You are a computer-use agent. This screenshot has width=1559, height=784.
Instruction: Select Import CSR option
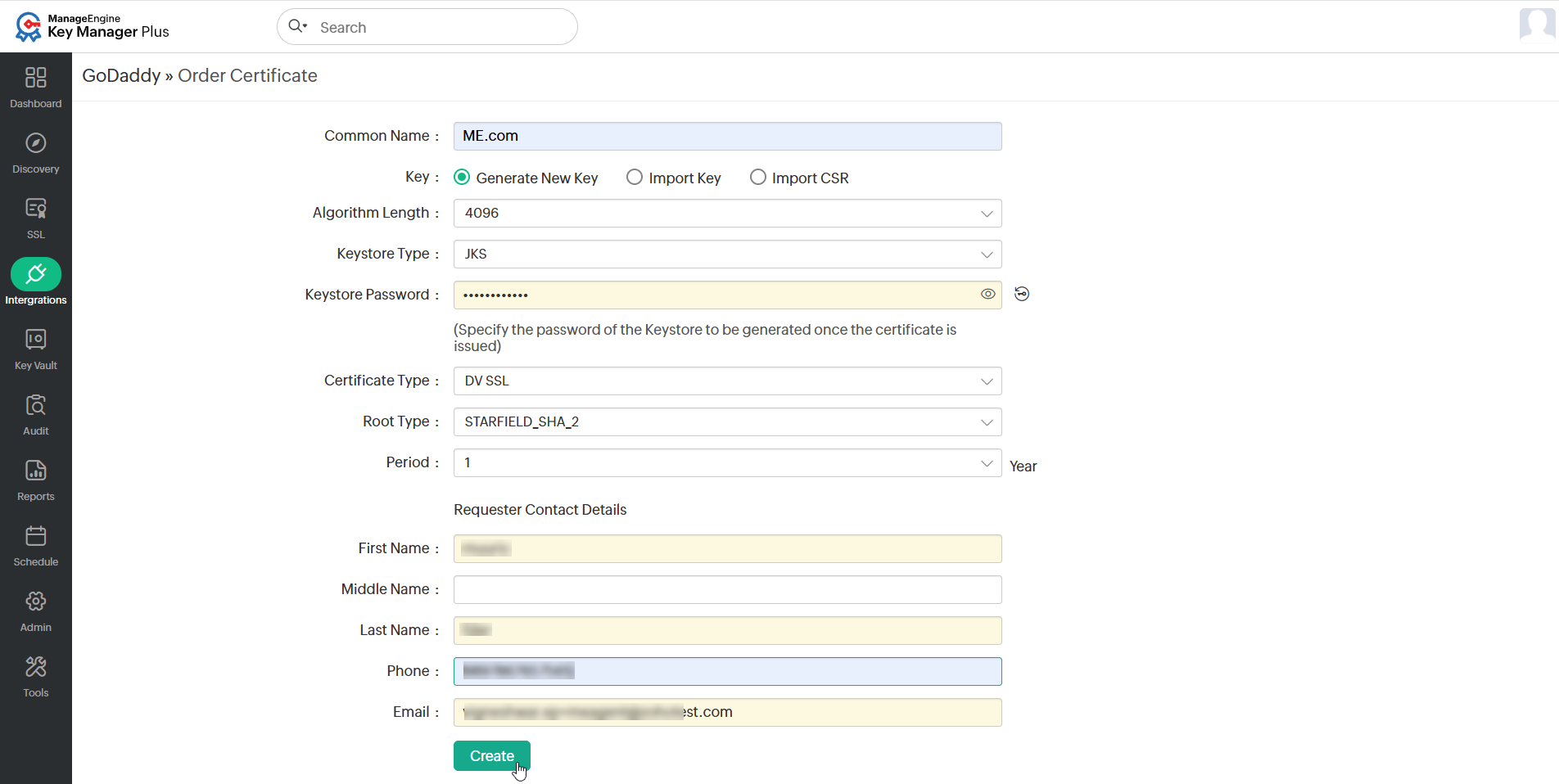(x=758, y=177)
